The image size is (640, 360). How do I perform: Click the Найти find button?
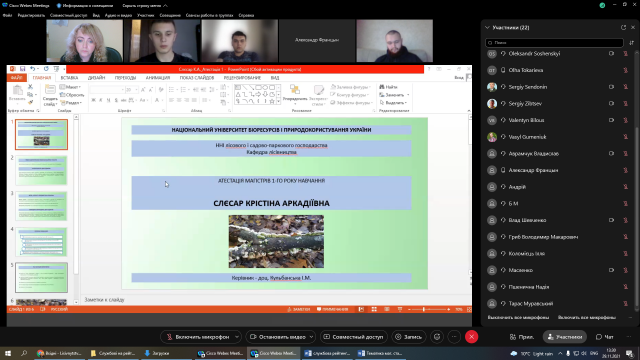click(389, 87)
